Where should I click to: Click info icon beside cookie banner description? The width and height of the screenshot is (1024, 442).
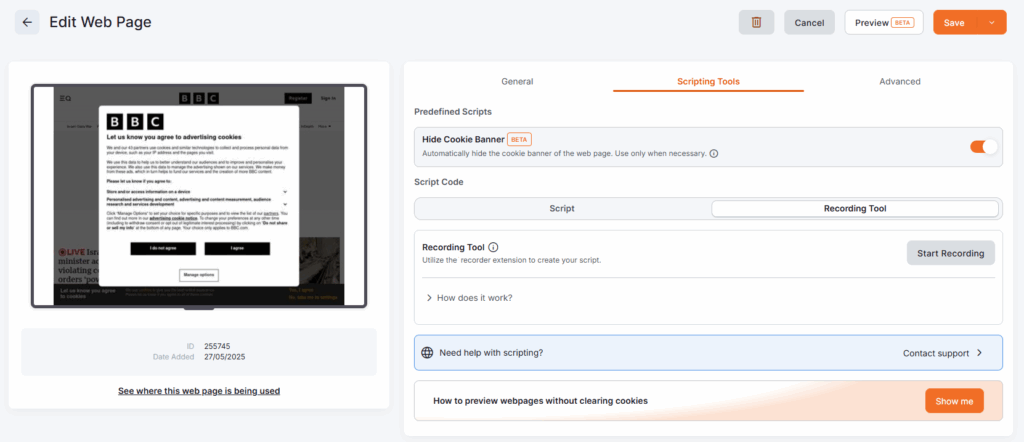tap(714, 154)
